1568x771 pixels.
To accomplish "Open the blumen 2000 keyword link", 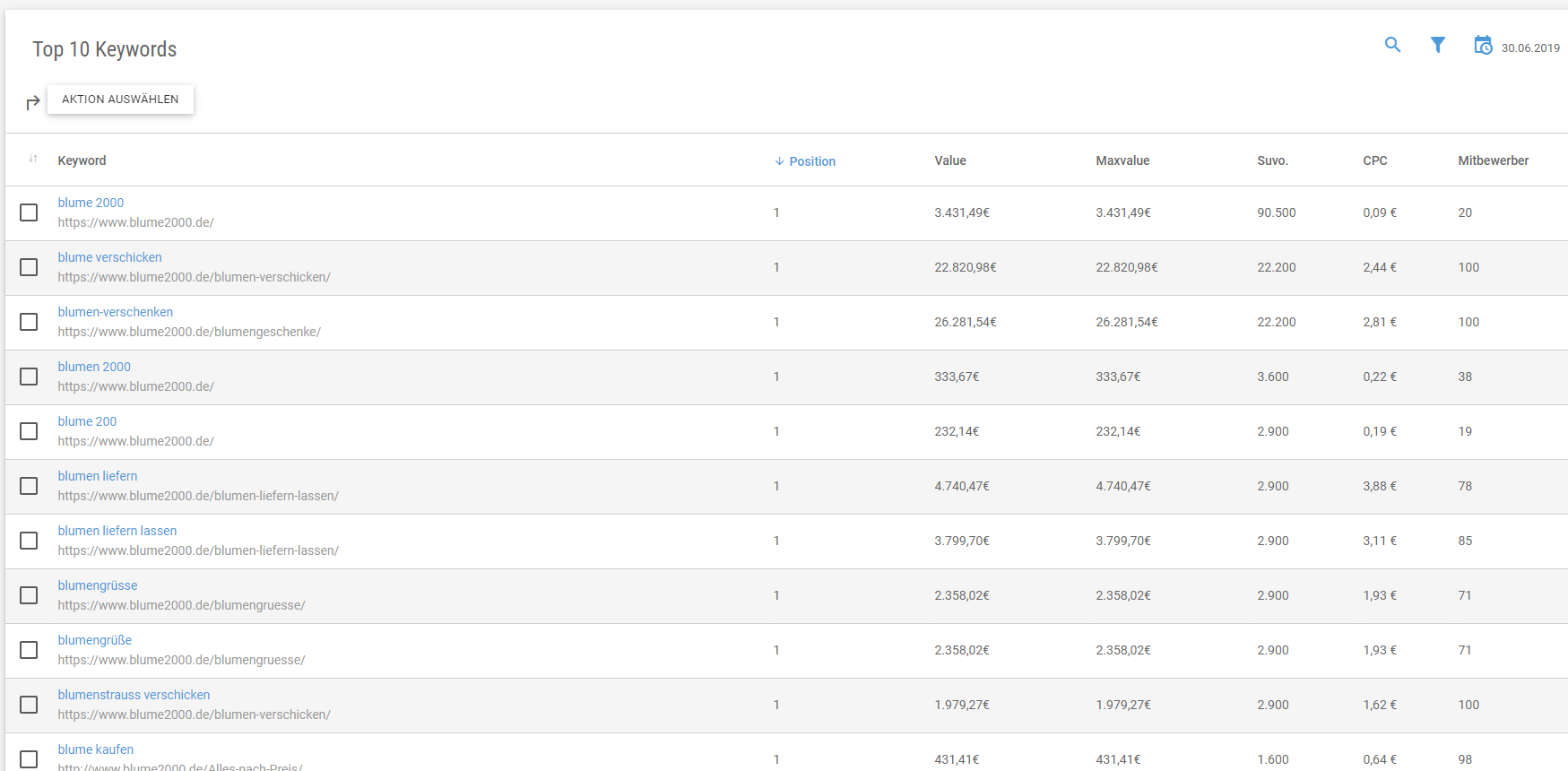I will pos(94,367).
